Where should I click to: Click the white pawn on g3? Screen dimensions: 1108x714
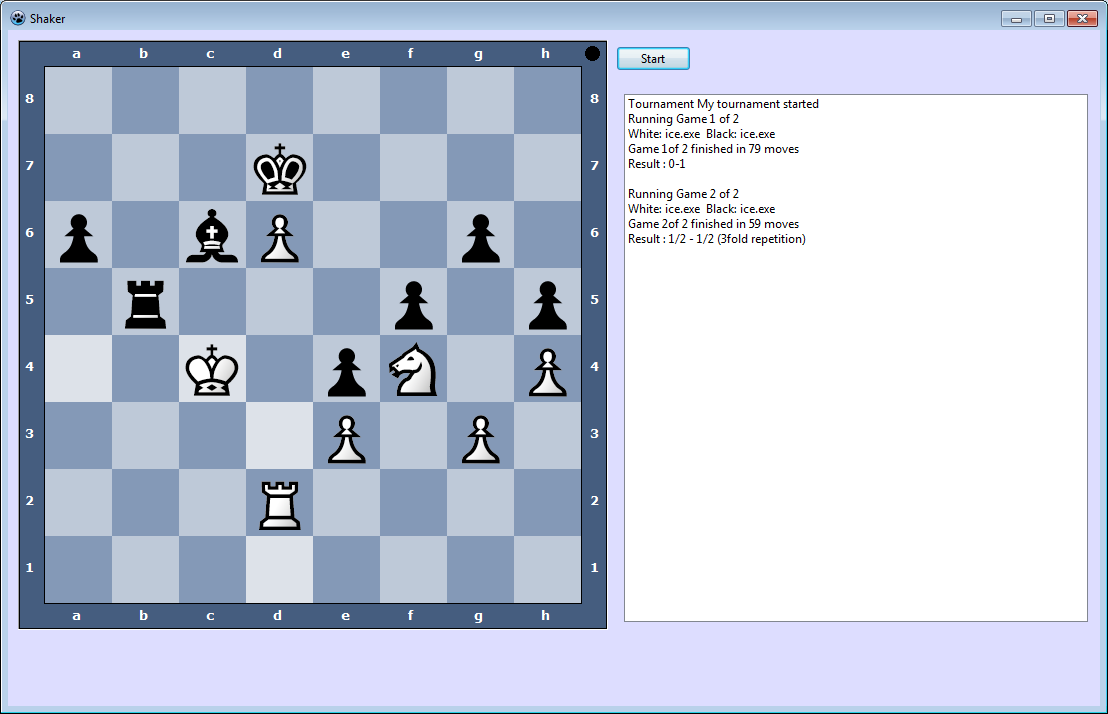[480, 438]
